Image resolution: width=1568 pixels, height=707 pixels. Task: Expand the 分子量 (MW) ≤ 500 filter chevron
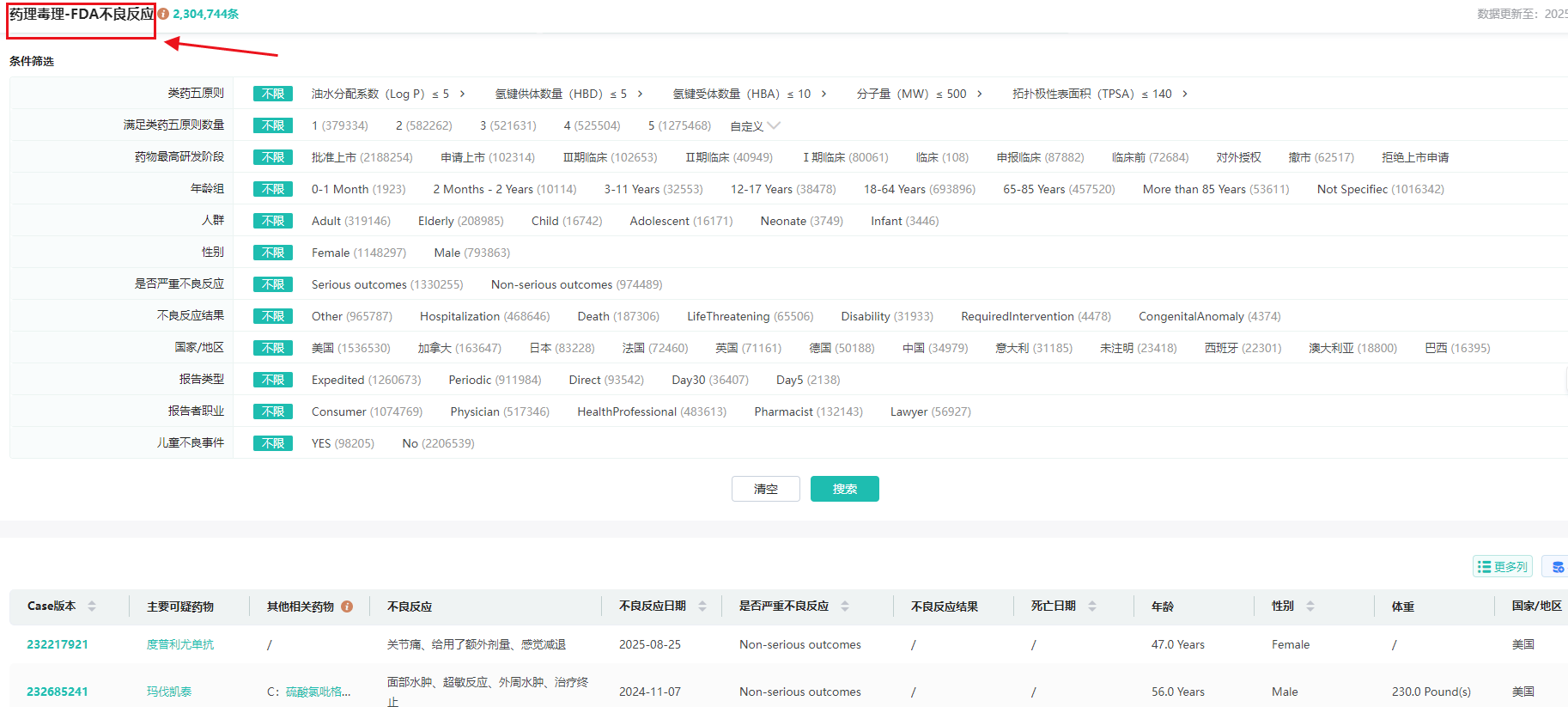[980, 94]
